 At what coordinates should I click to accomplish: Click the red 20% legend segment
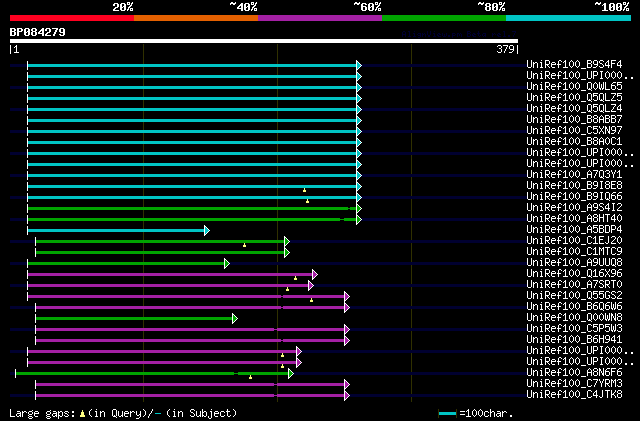point(72,18)
